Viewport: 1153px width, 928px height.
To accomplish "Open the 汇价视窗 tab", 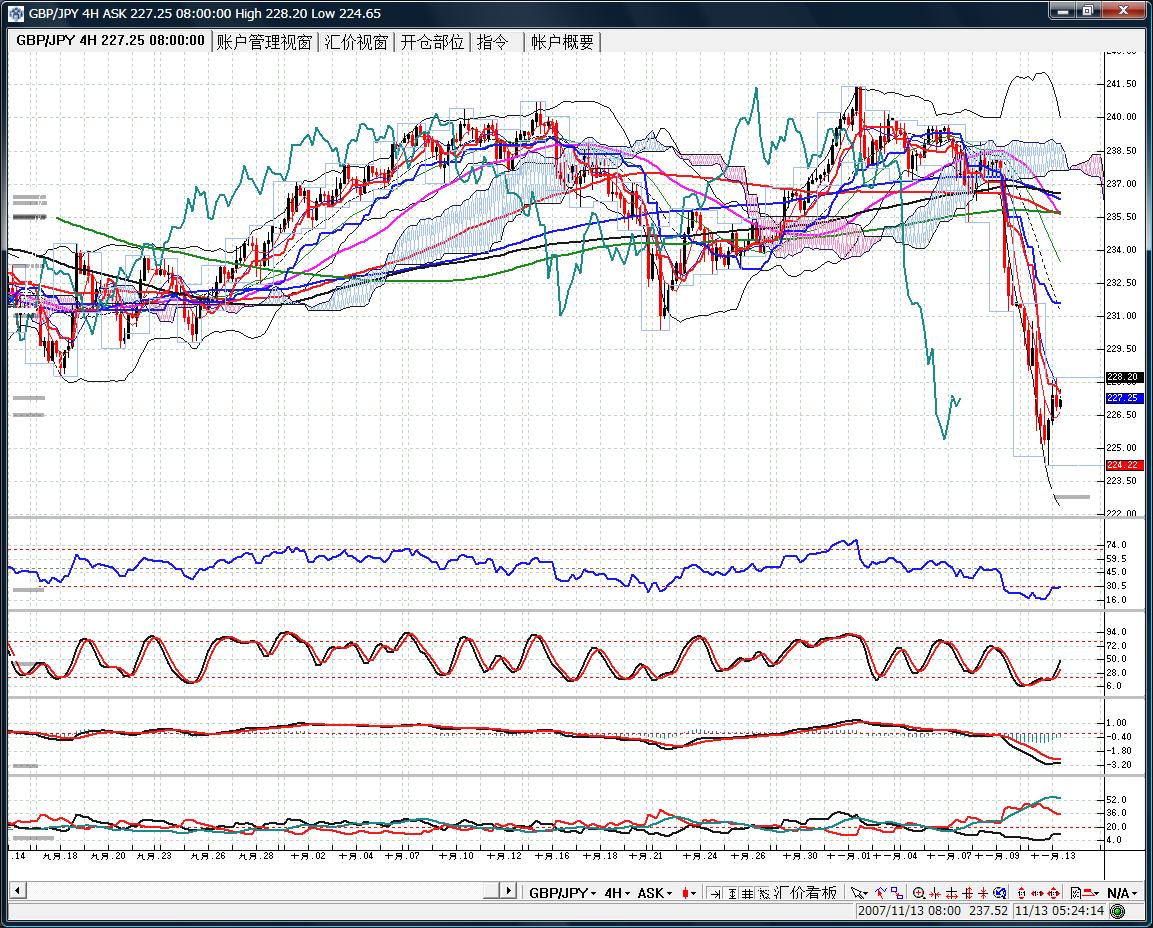I will tap(356, 42).
